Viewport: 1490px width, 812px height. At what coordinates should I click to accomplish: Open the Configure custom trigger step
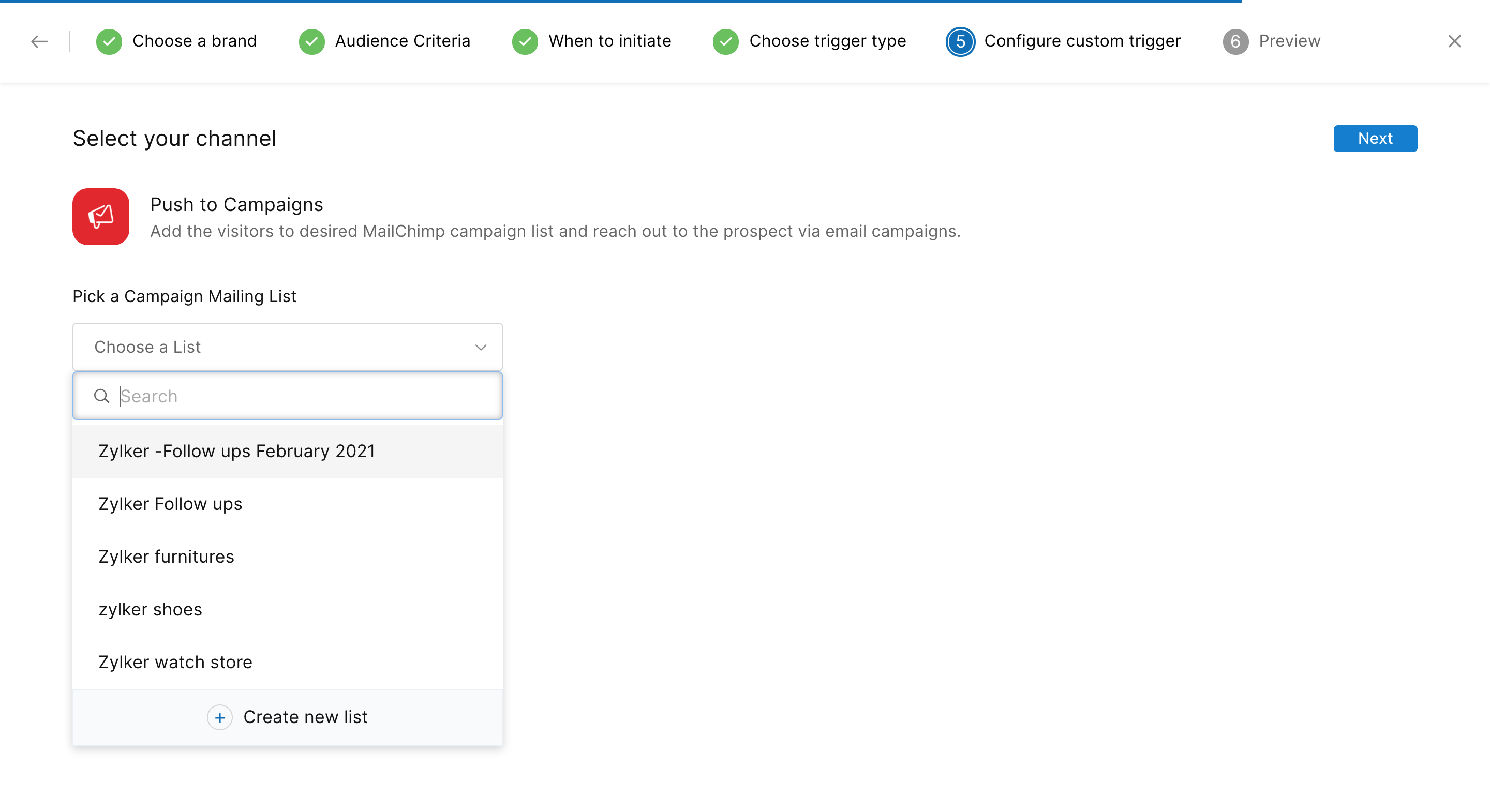1082,41
